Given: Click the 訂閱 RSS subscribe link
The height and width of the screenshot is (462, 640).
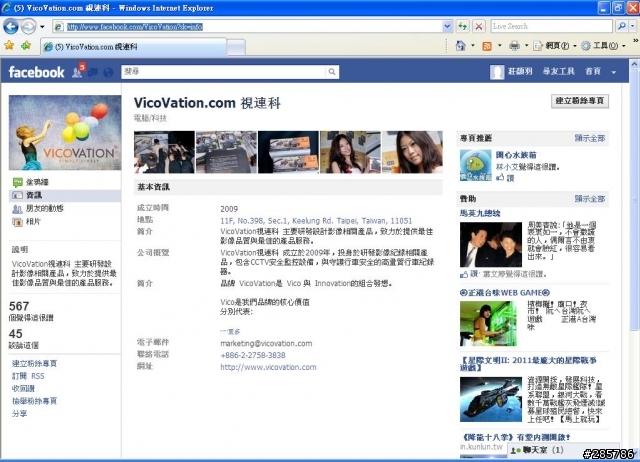Looking at the screenshot, I should pyautogui.click(x=28, y=376).
